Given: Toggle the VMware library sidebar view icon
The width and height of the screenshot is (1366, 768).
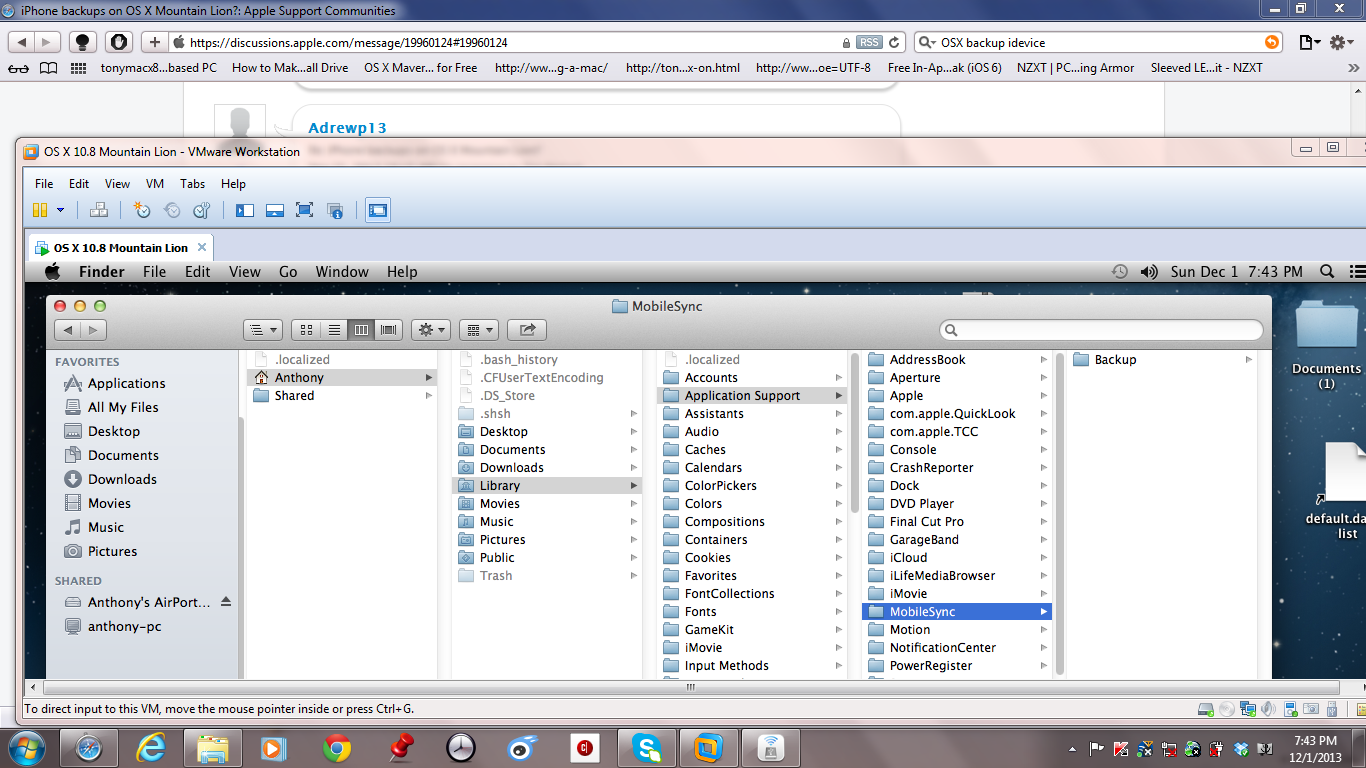Looking at the screenshot, I should pos(245,210).
